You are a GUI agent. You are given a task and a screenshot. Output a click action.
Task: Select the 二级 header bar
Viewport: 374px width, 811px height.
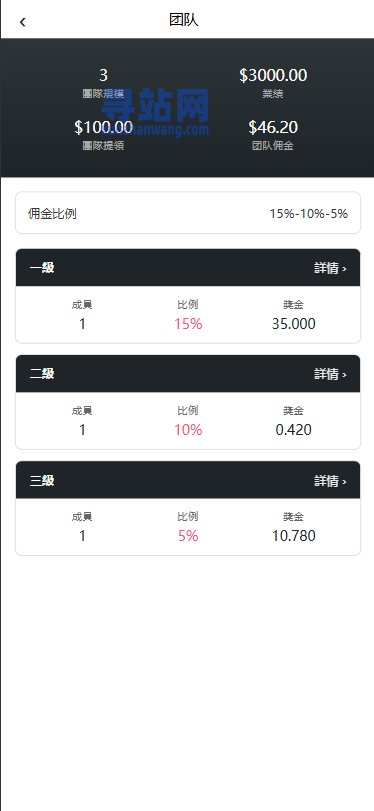pos(188,373)
